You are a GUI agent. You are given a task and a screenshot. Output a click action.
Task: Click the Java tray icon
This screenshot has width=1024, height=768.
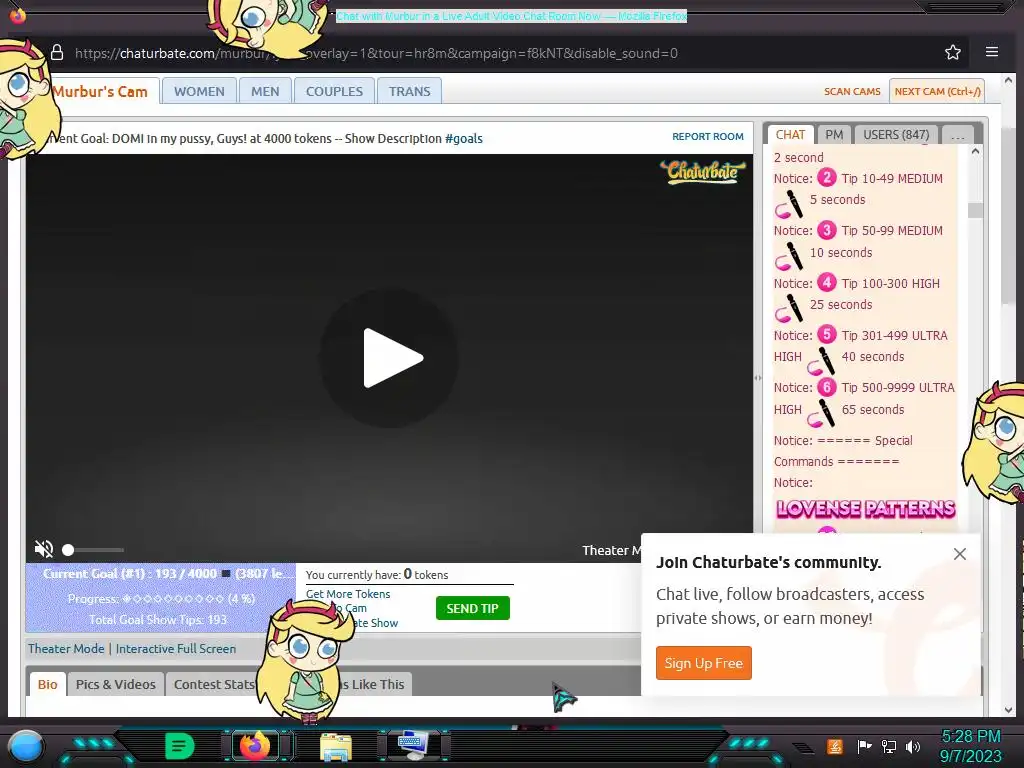tap(834, 746)
